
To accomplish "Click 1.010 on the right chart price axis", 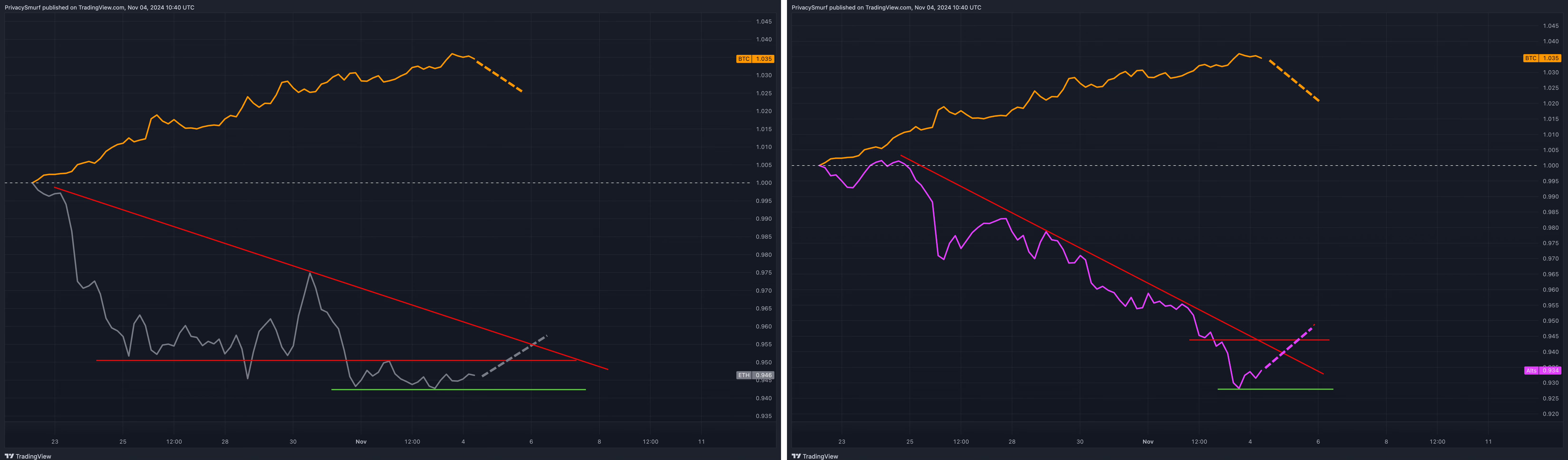I will point(1550,134).
